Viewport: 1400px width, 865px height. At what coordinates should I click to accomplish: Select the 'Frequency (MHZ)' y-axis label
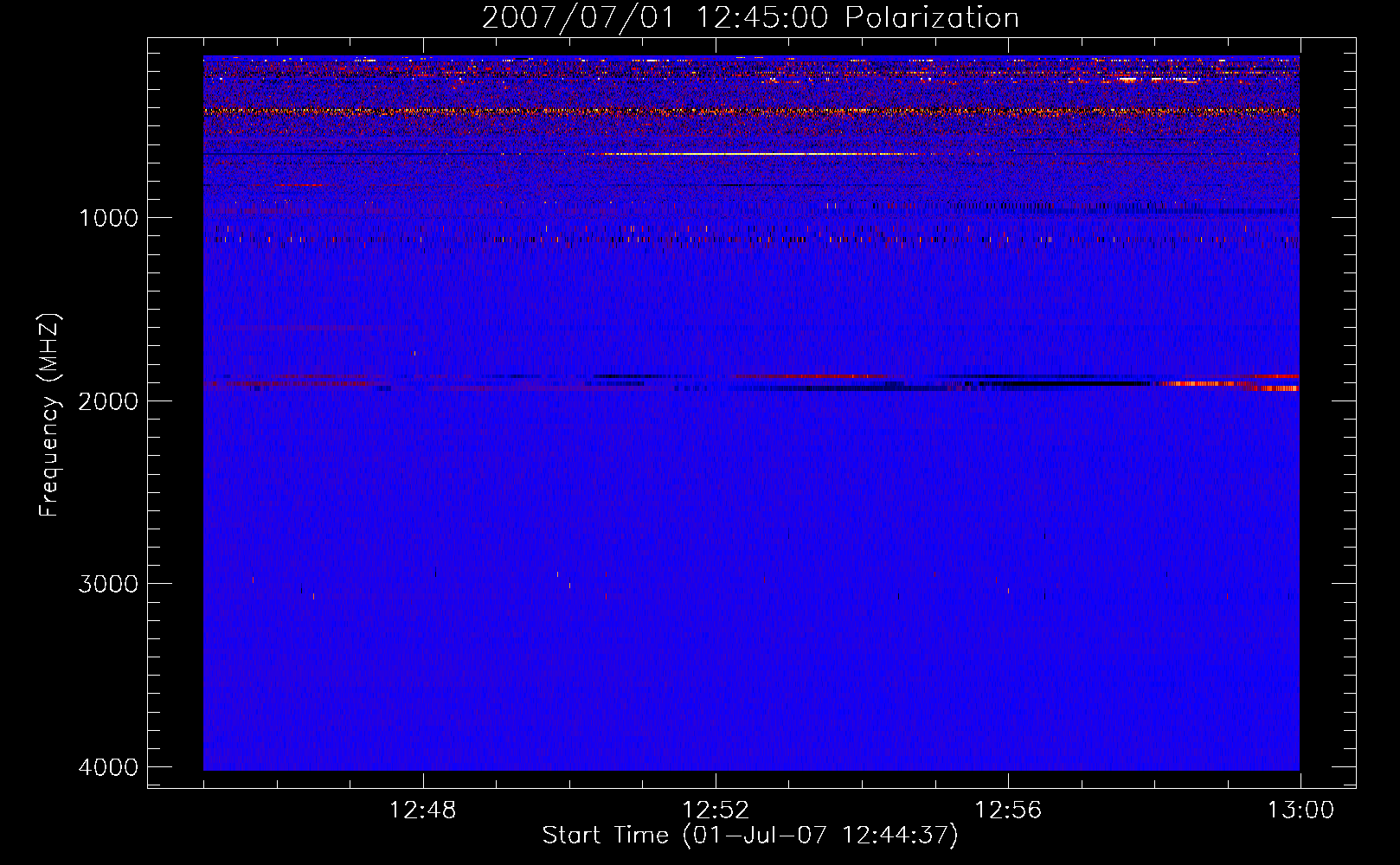(x=49, y=415)
